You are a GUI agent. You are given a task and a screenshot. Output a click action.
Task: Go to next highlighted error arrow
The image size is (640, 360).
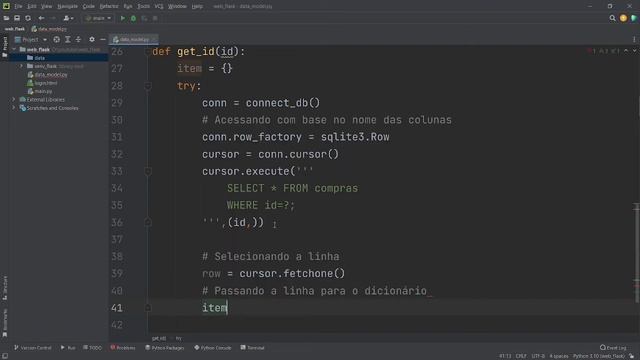click(x=634, y=51)
